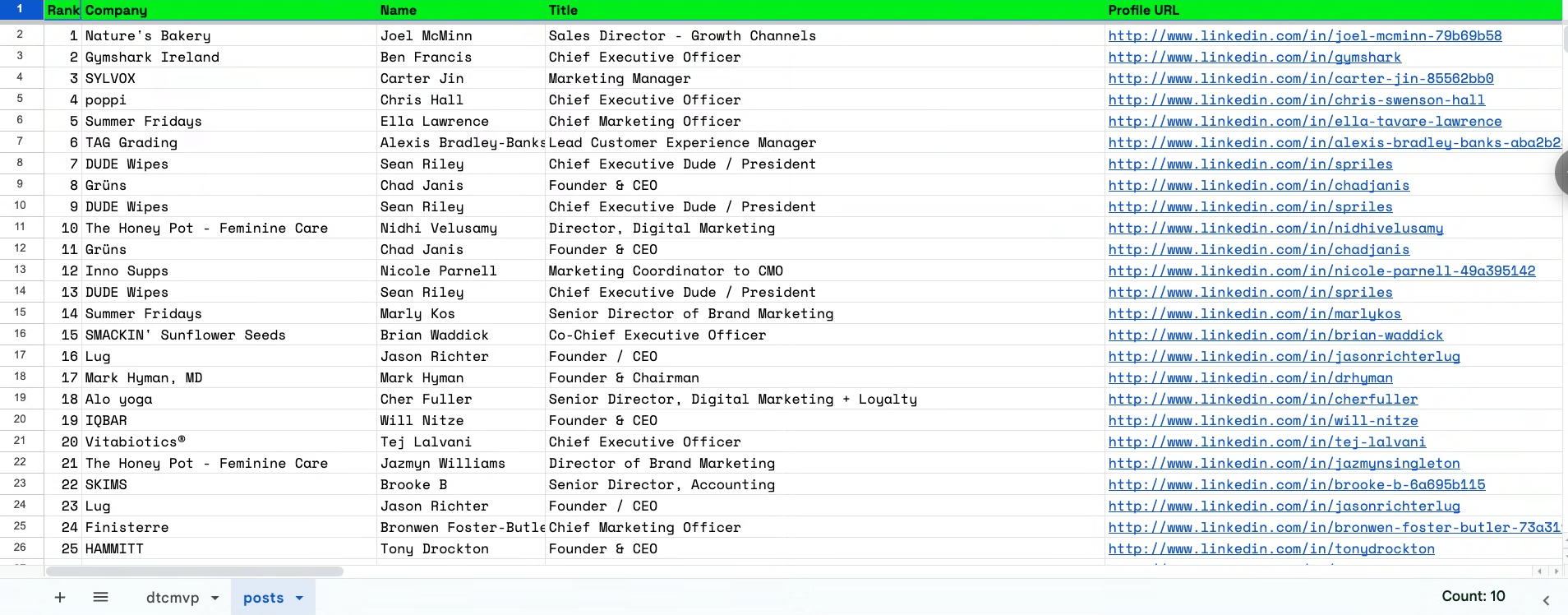Select the Title column header cell
The width and height of the screenshot is (1568, 615).
pos(825,10)
